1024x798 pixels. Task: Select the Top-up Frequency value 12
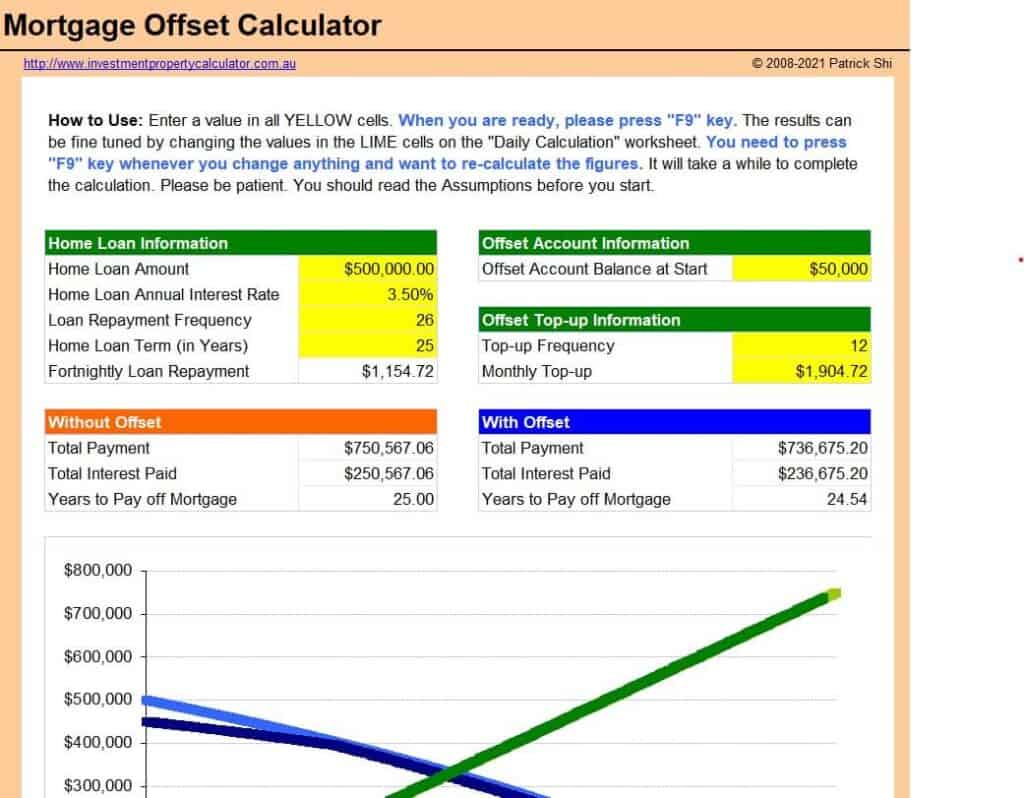tap(801, 346)
